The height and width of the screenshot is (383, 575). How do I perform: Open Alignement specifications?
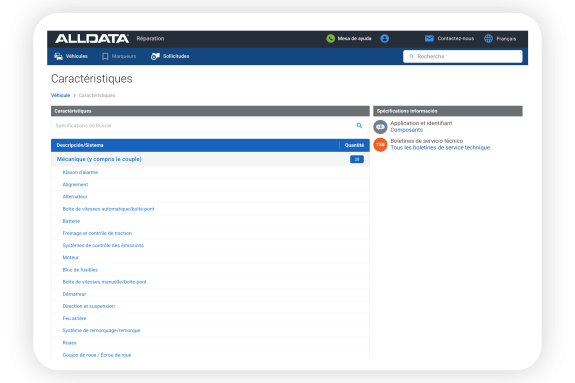click(x=75, y=185)
